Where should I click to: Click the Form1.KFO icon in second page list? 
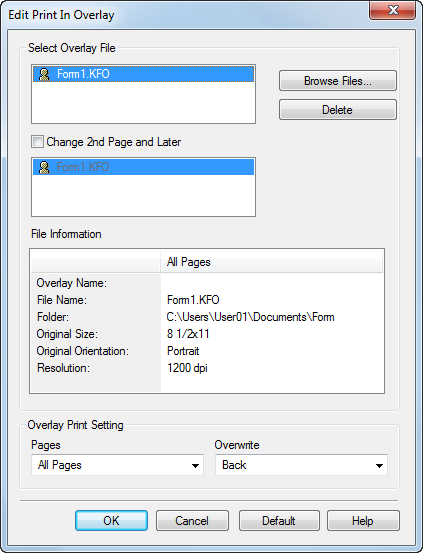pos(44,167)
